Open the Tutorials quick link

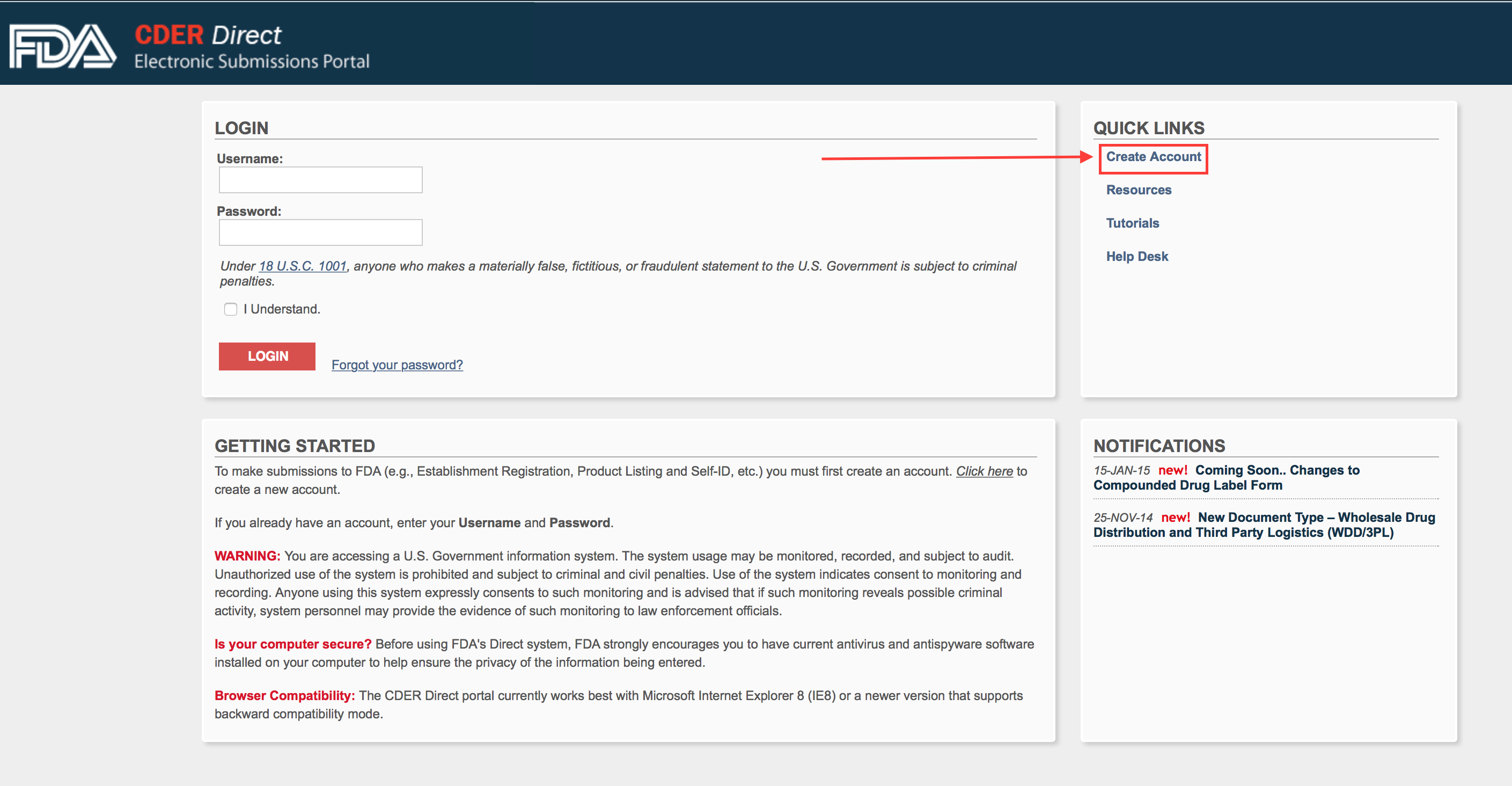point(1132,223)
